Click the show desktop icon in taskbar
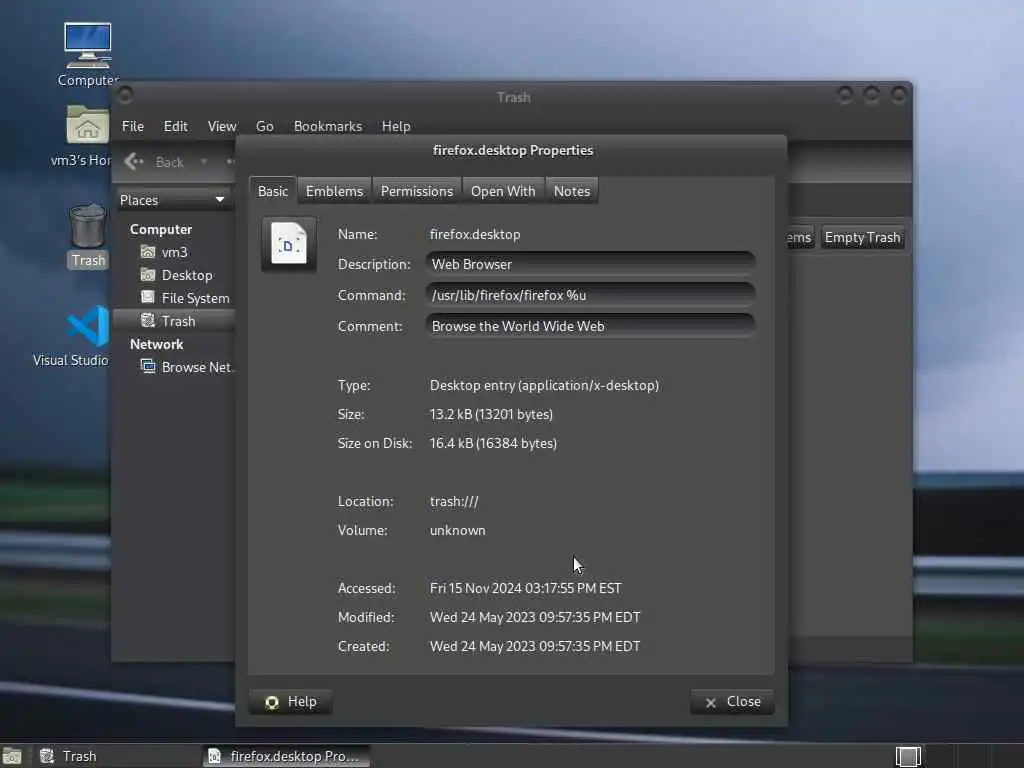Viewport: 1024px width, 768px height. point(11,757)
